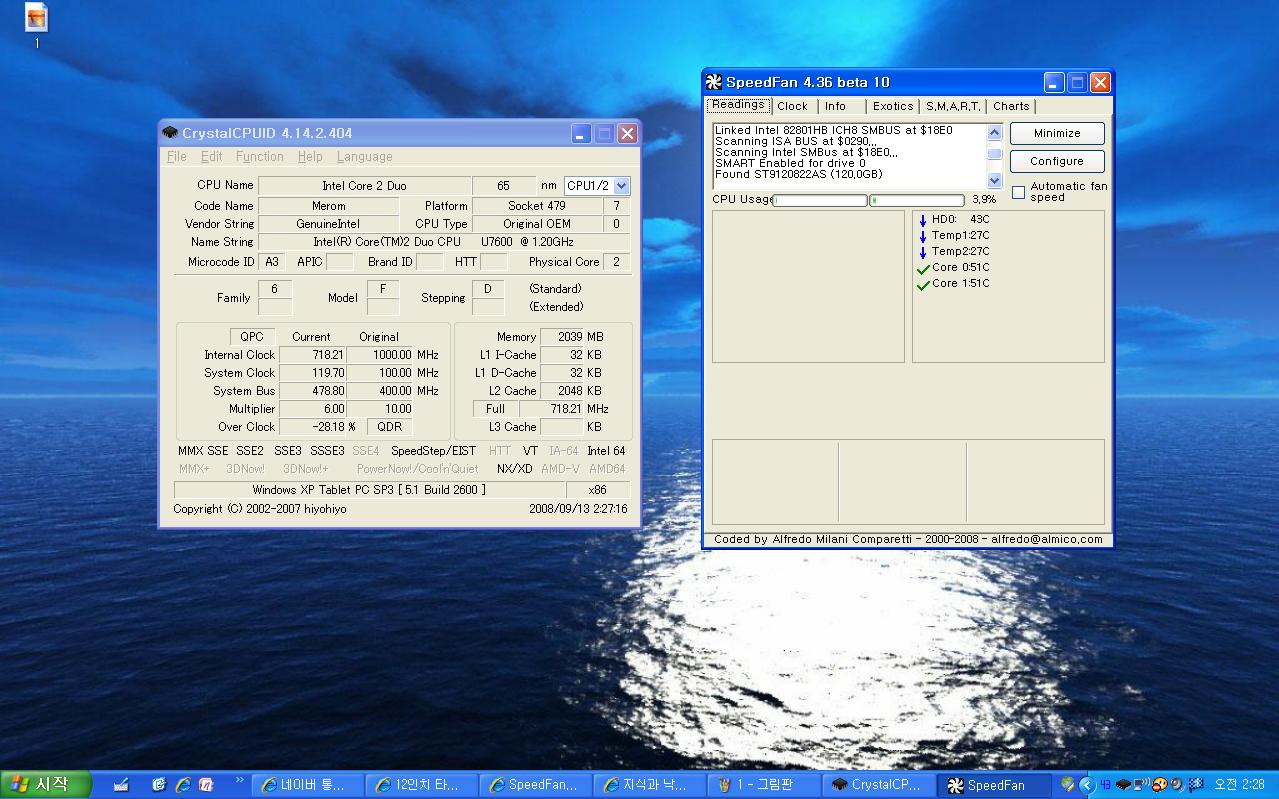Image resolution: width=1279 pixels, height=799 pixels.
Task: Select the Readings tab in SpeedFan
Action: [x=739, y=105]
